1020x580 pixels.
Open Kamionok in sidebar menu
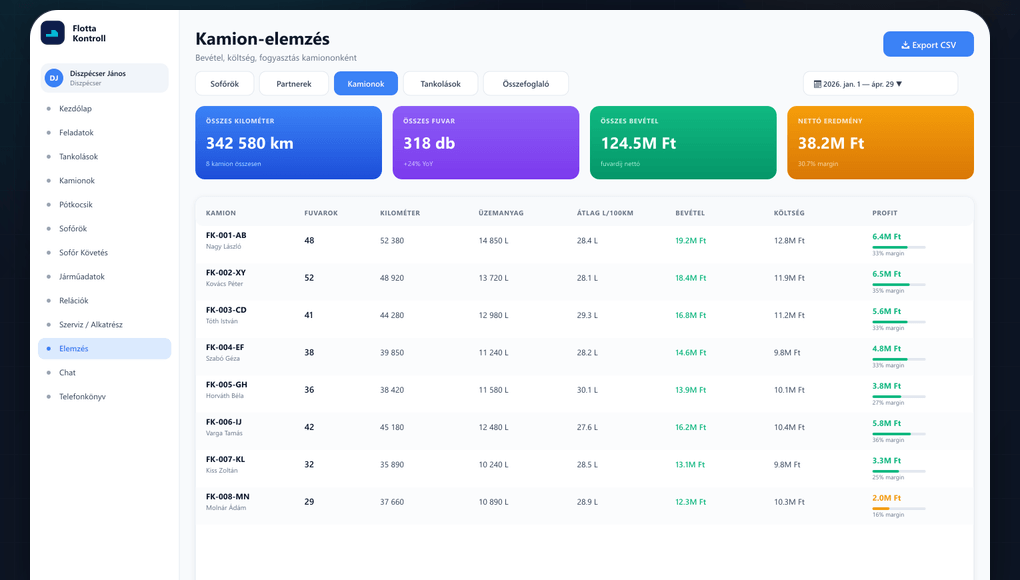pos(105,181)
